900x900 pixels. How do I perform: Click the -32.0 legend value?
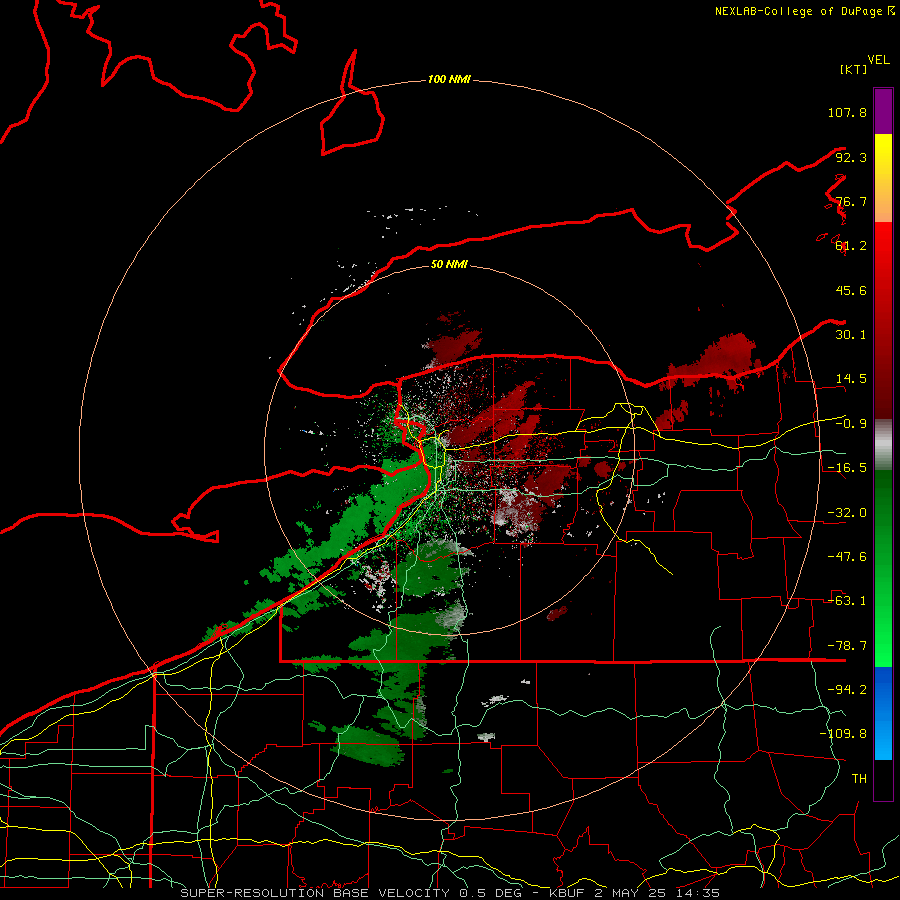pyautogui.click(x=847, y=513)
